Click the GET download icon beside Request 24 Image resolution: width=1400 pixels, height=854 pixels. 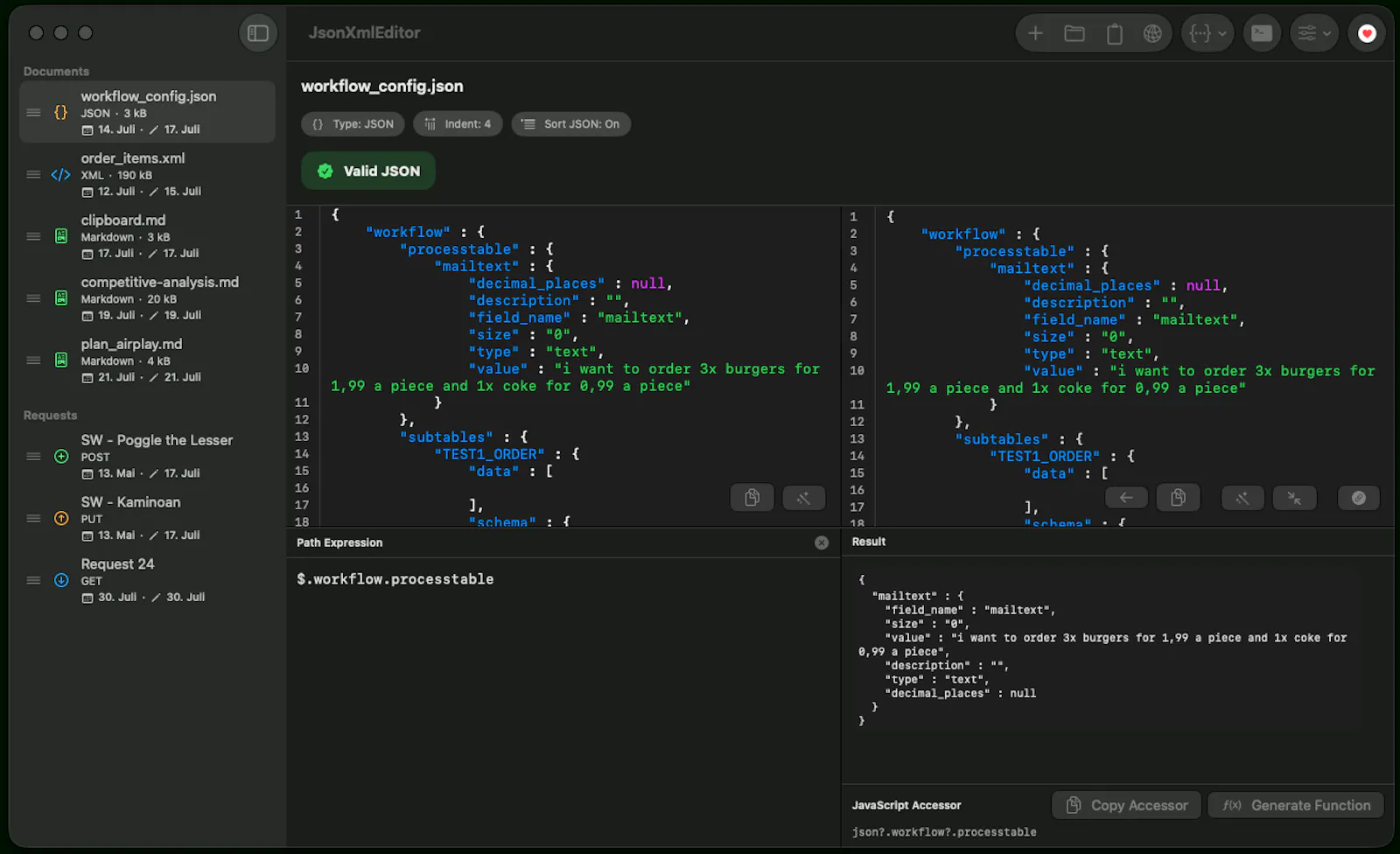click(x=61, y=580)
